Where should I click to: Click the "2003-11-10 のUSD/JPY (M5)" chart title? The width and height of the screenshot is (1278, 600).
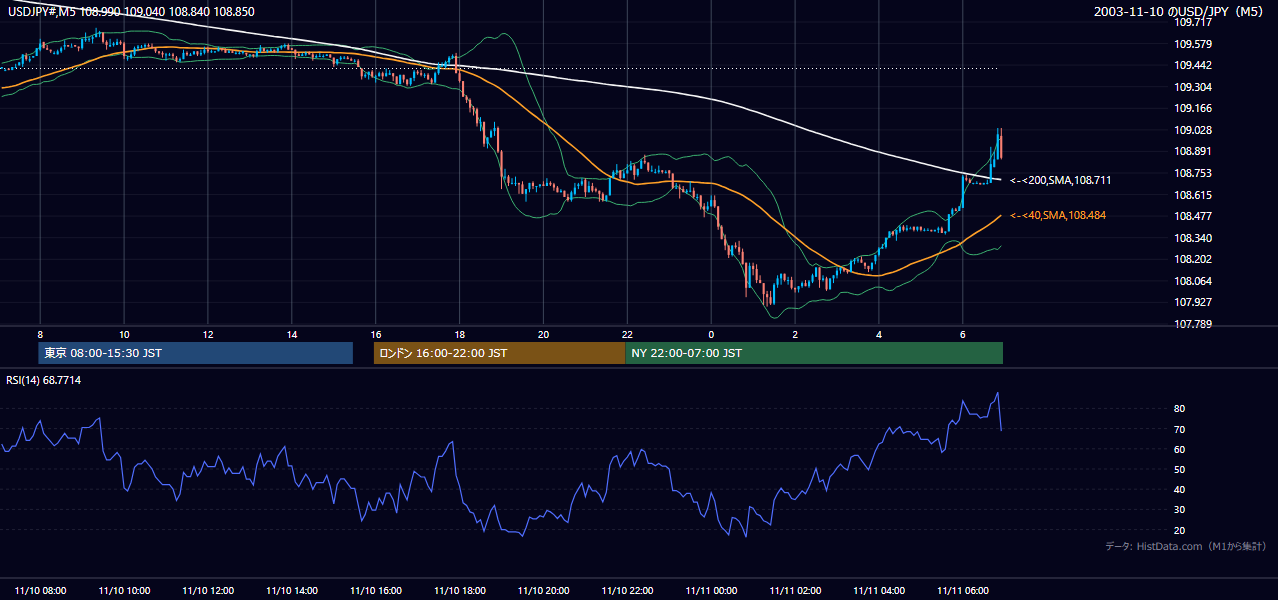[1180, 11]
